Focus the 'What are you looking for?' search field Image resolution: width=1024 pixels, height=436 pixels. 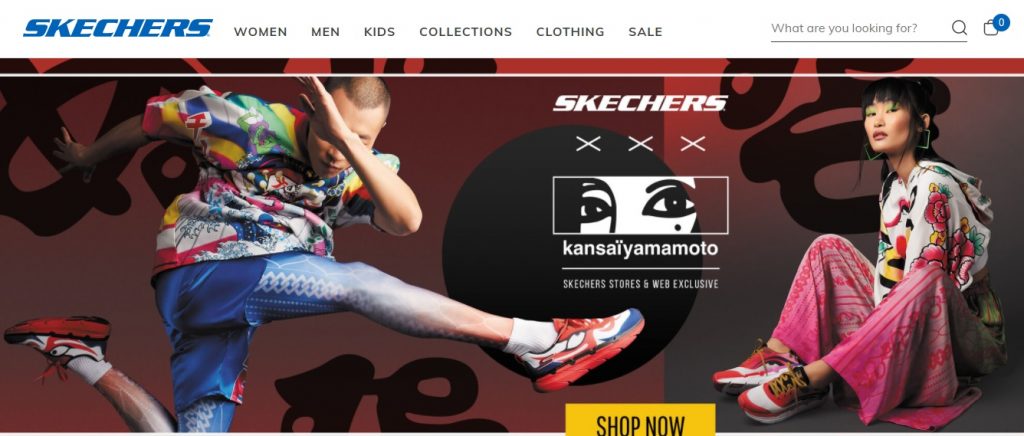859,28
